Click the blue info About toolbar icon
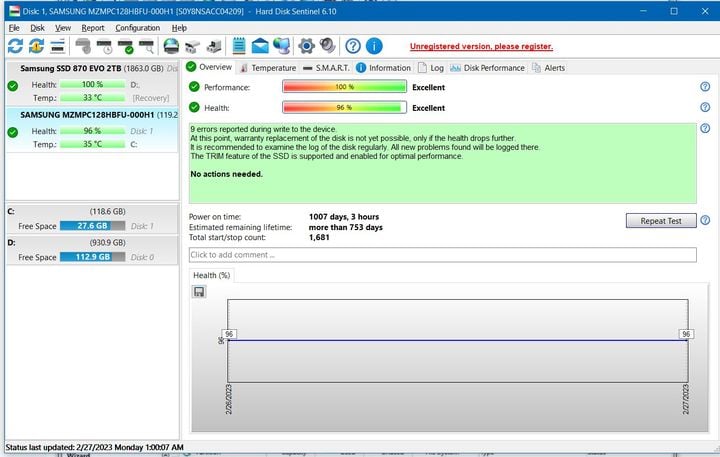Image resolution: width=720 pixels, height=457 pixels. [374, 46]
